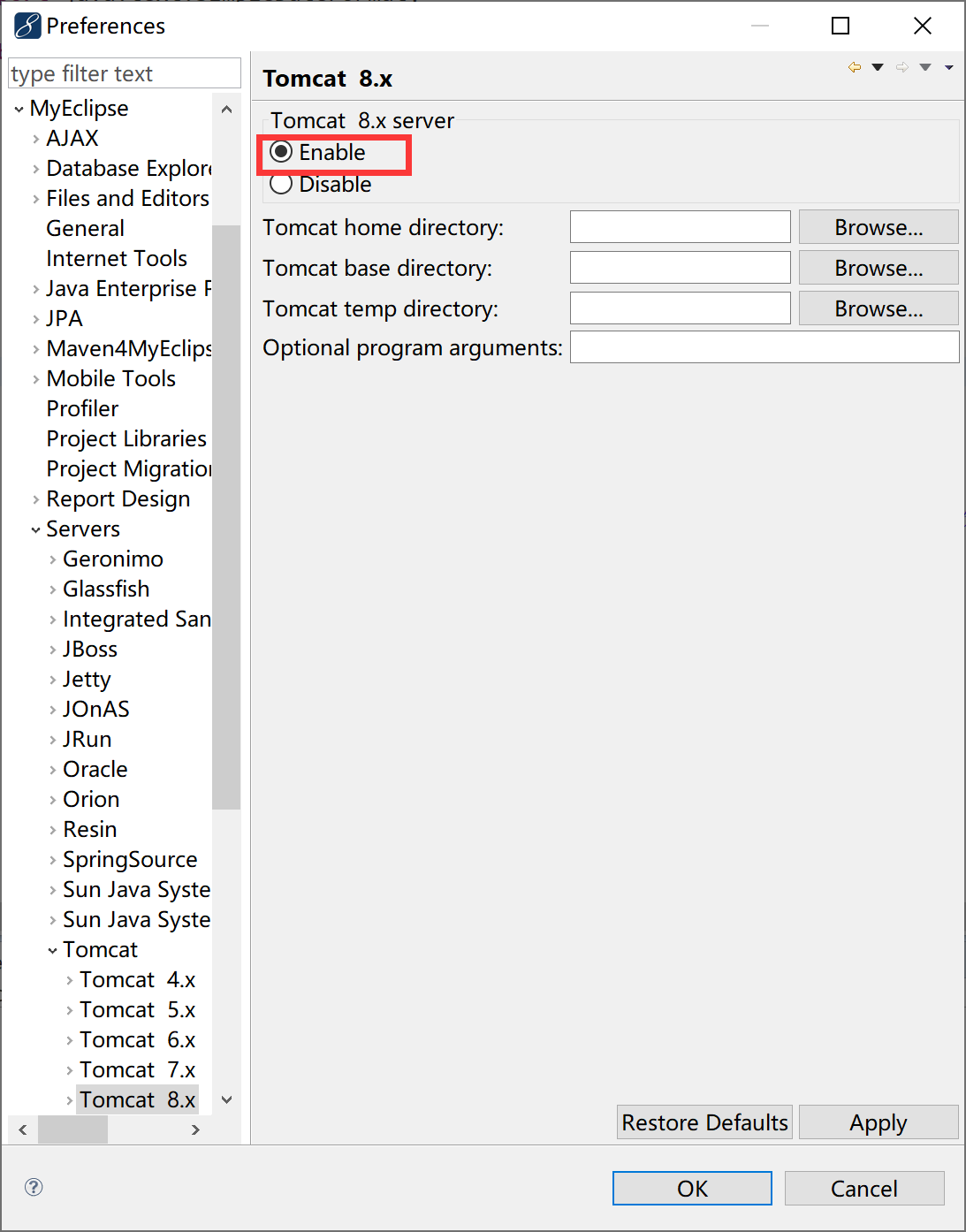Confirm preferences with the OK button
The height and width of the screenshot is (1232, 966).
(692, 1189)
